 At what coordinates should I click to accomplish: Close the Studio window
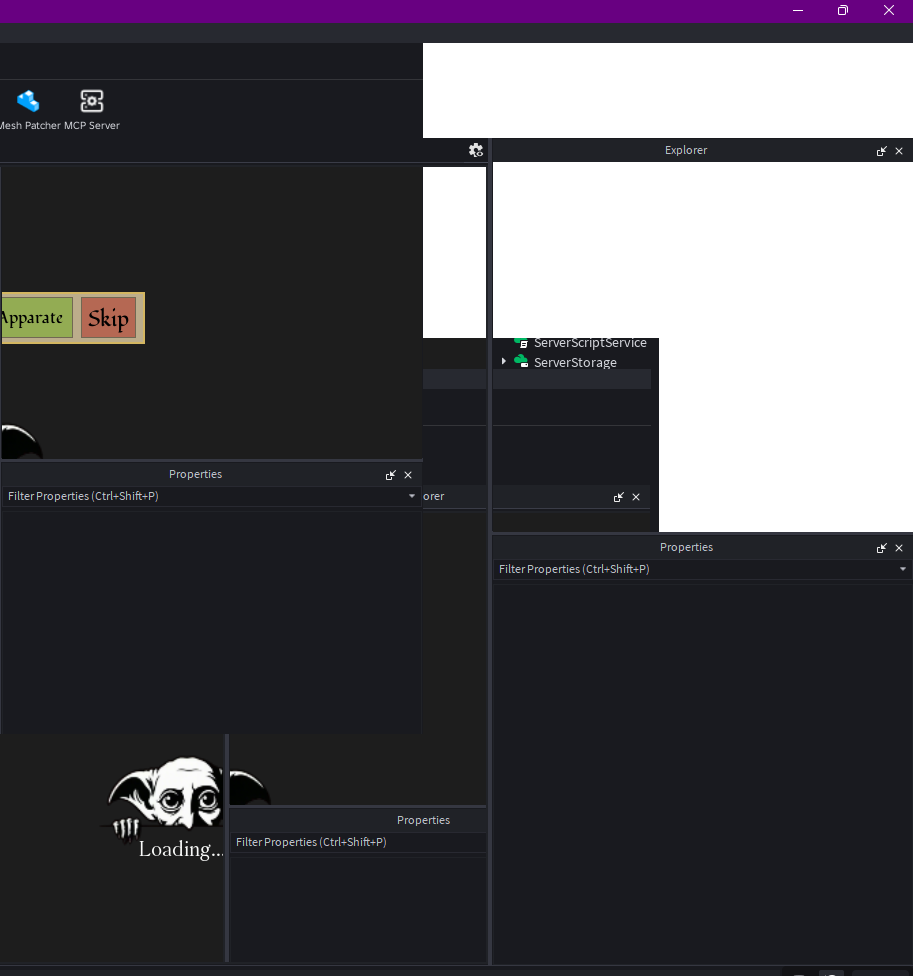tap(889, 11)
